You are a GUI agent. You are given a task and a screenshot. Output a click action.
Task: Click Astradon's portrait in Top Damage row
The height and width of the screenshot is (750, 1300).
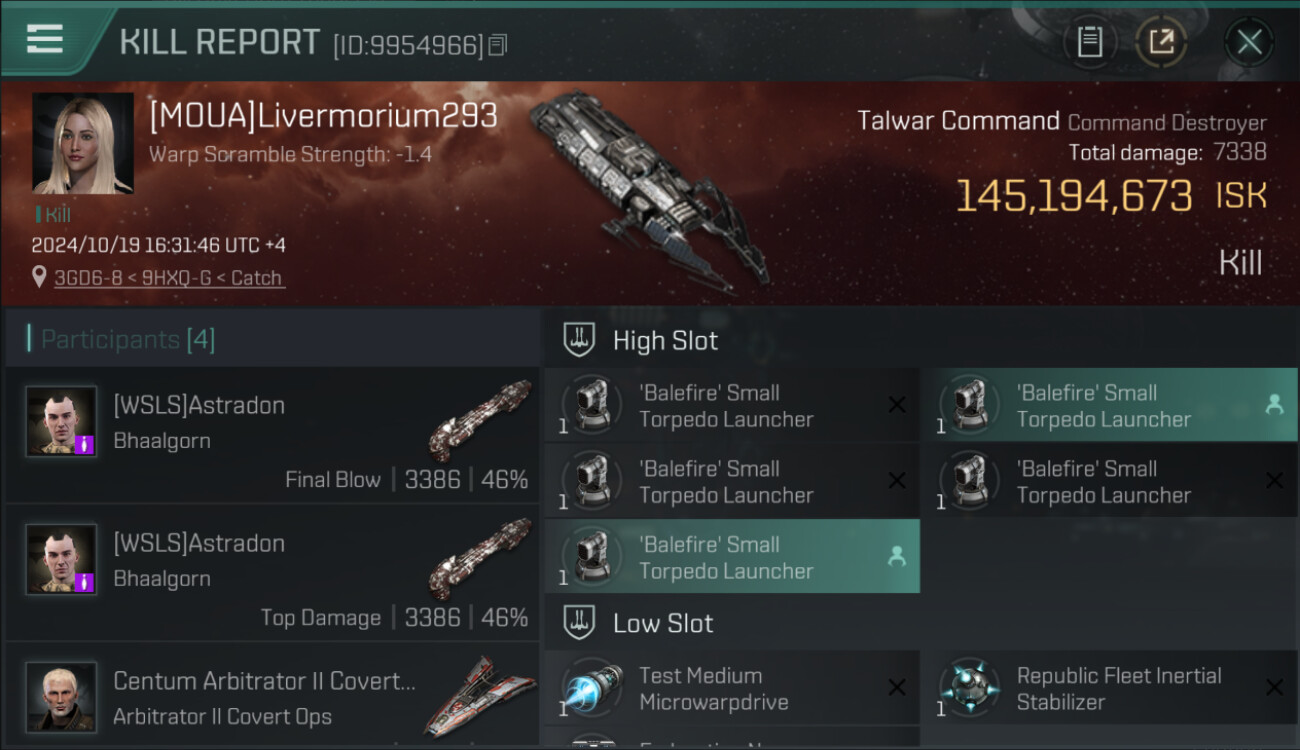click(61, 559)
